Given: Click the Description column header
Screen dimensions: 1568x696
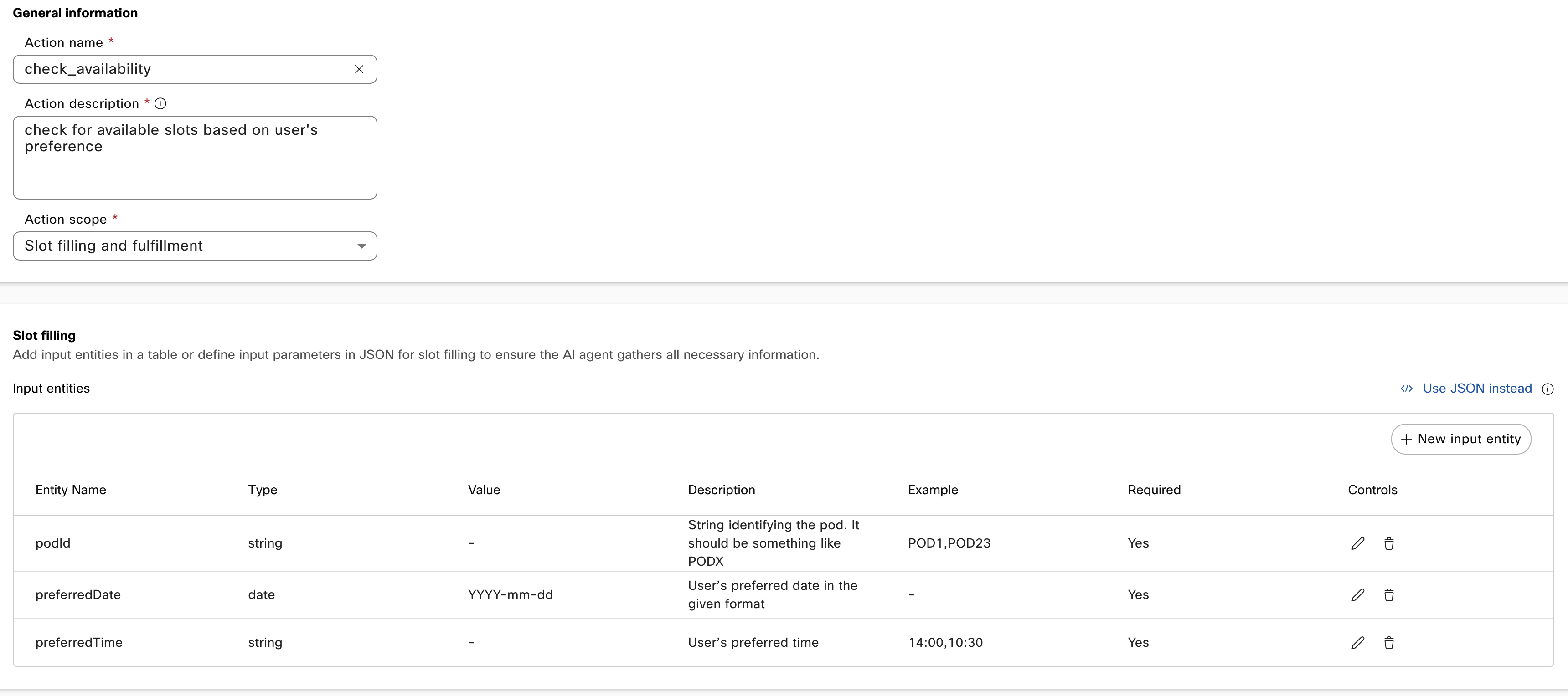Looking at the screenshot, I should click(721, 491).
